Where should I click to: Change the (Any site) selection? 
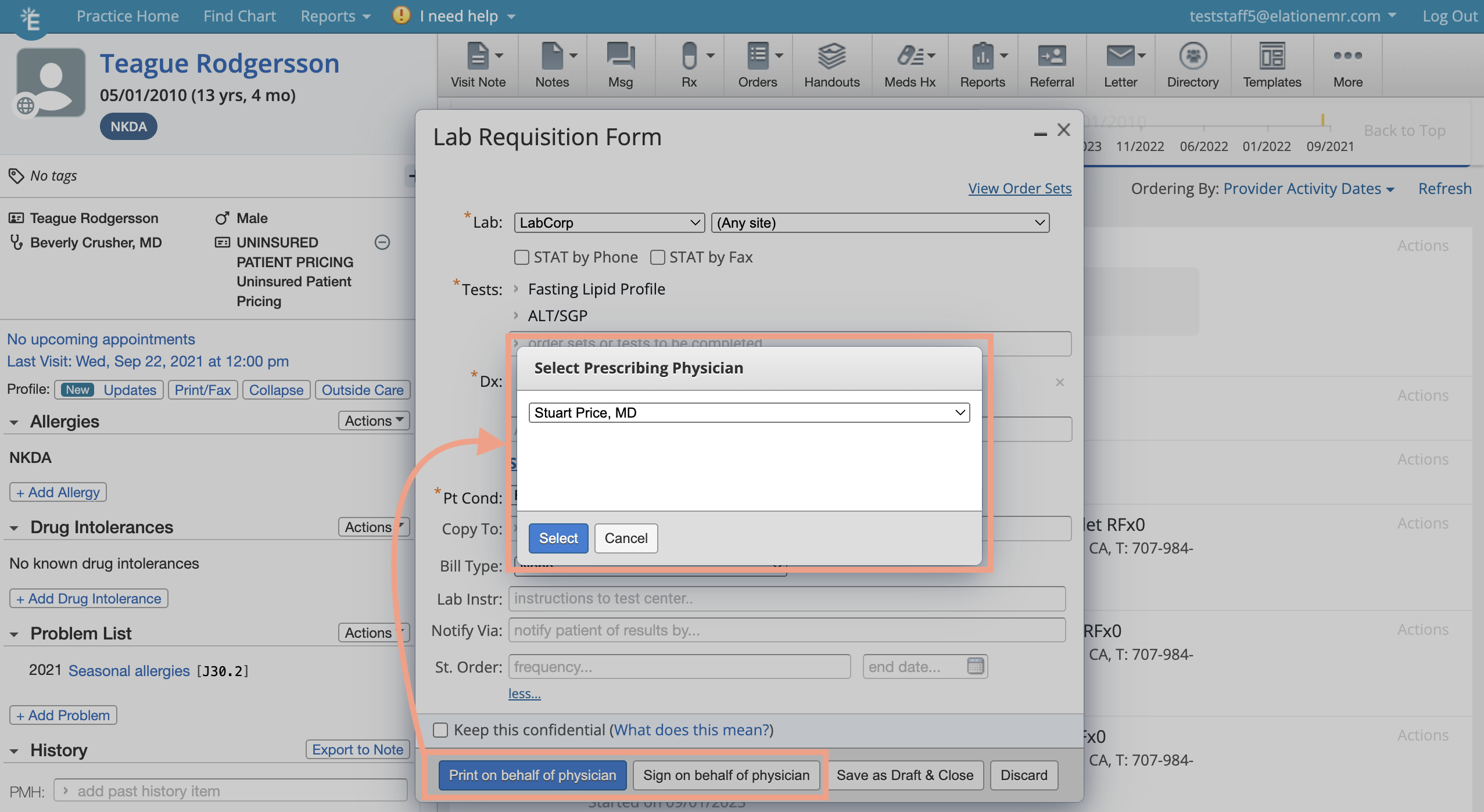pos(879,222)
